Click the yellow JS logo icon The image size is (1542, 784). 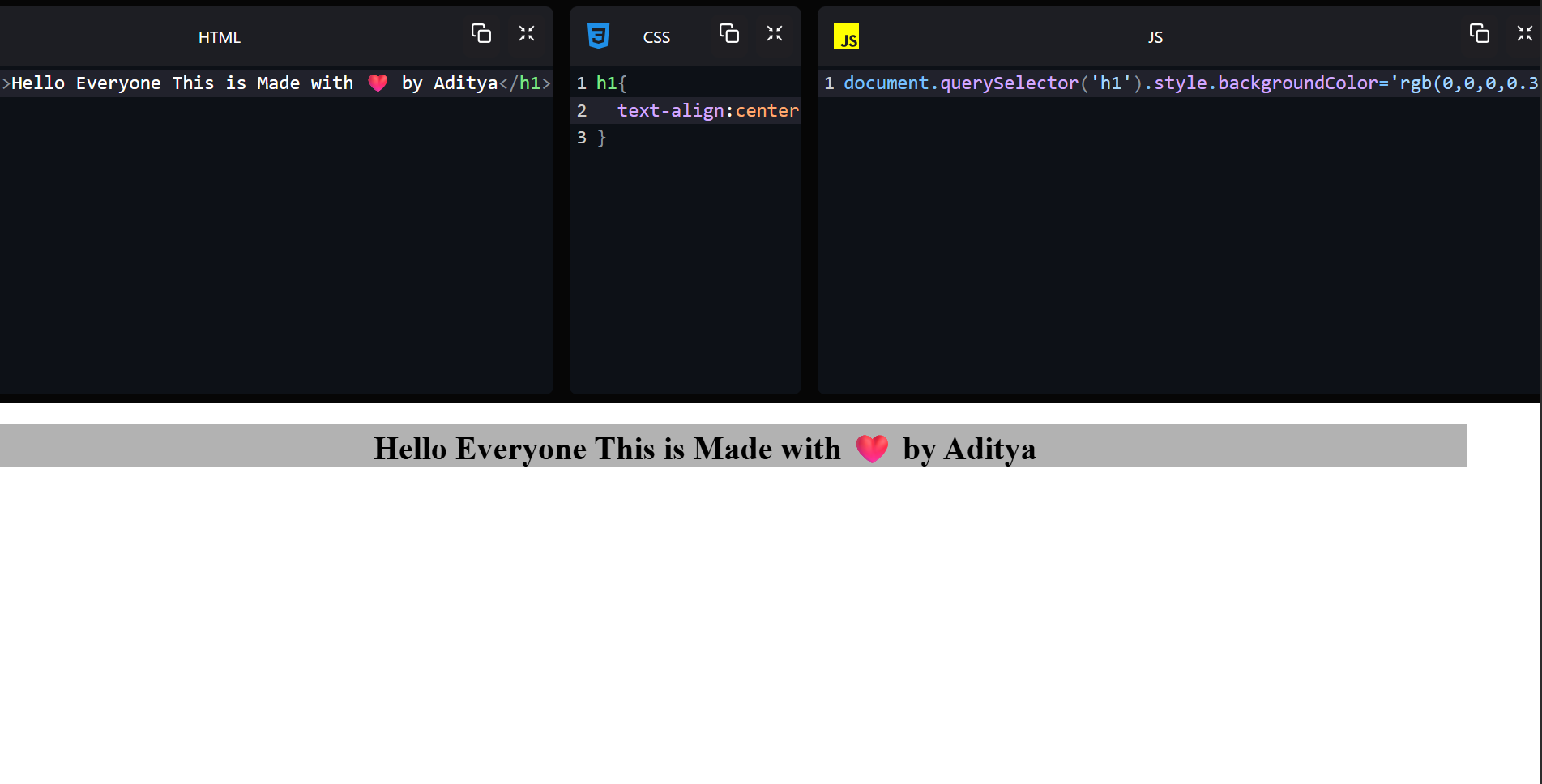click(846, 36)
